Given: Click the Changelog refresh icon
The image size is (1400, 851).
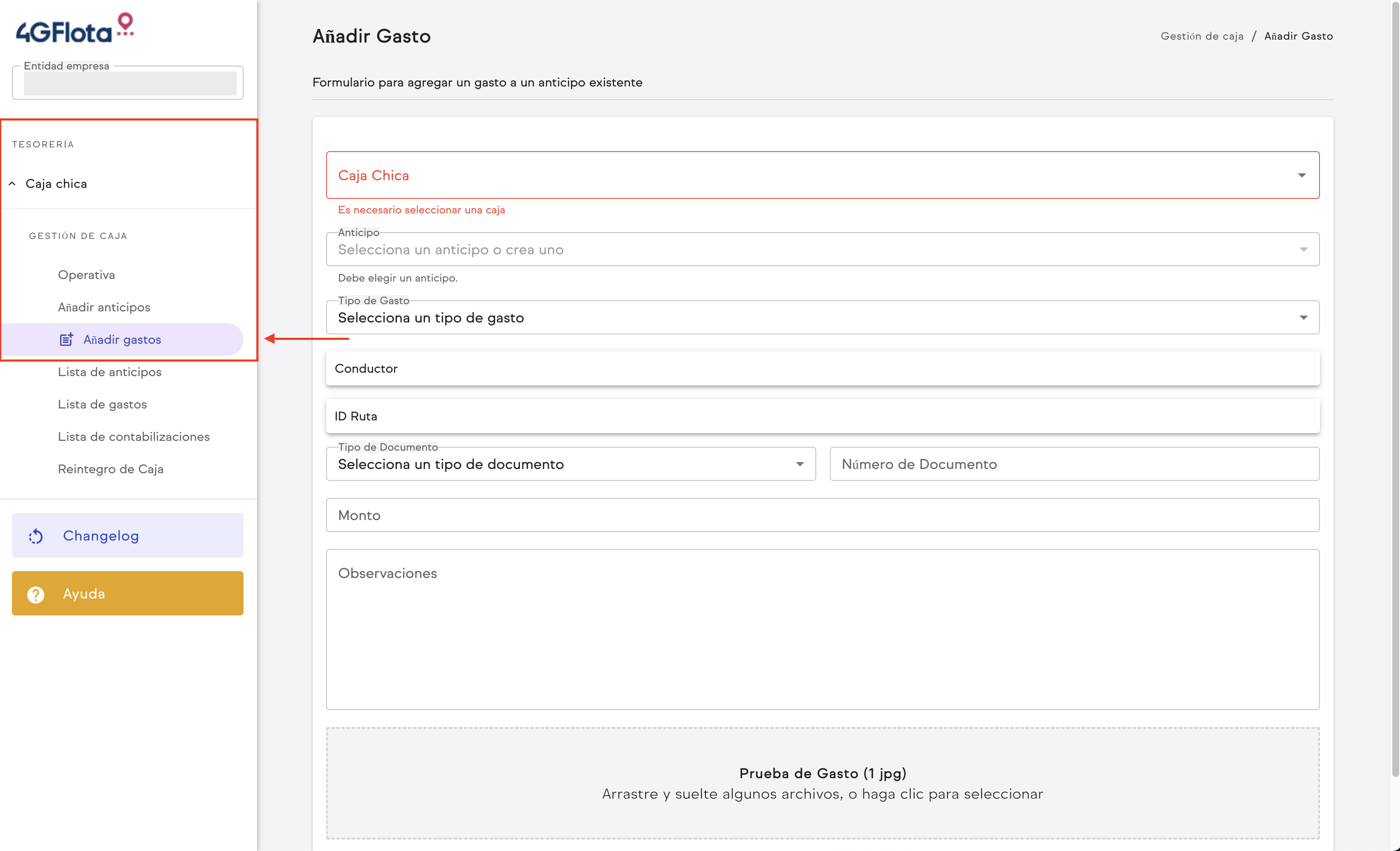Looking at the screenshot, I should tap(36, 536).
